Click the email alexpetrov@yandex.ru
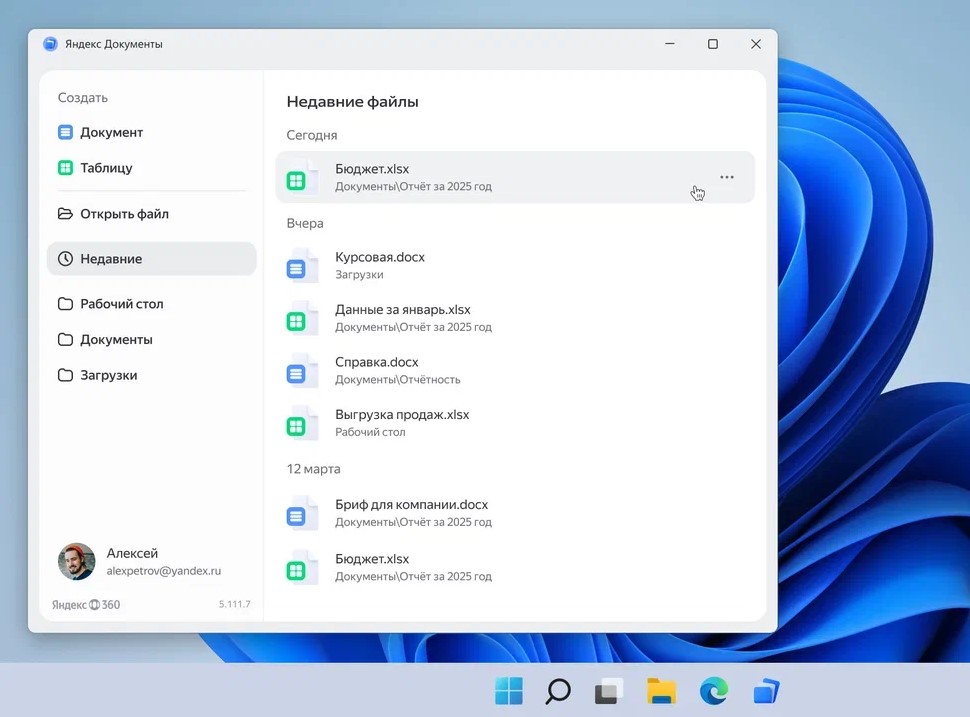Screen dimensions: 970x717 pyautogui.click(x=163, y=571)
